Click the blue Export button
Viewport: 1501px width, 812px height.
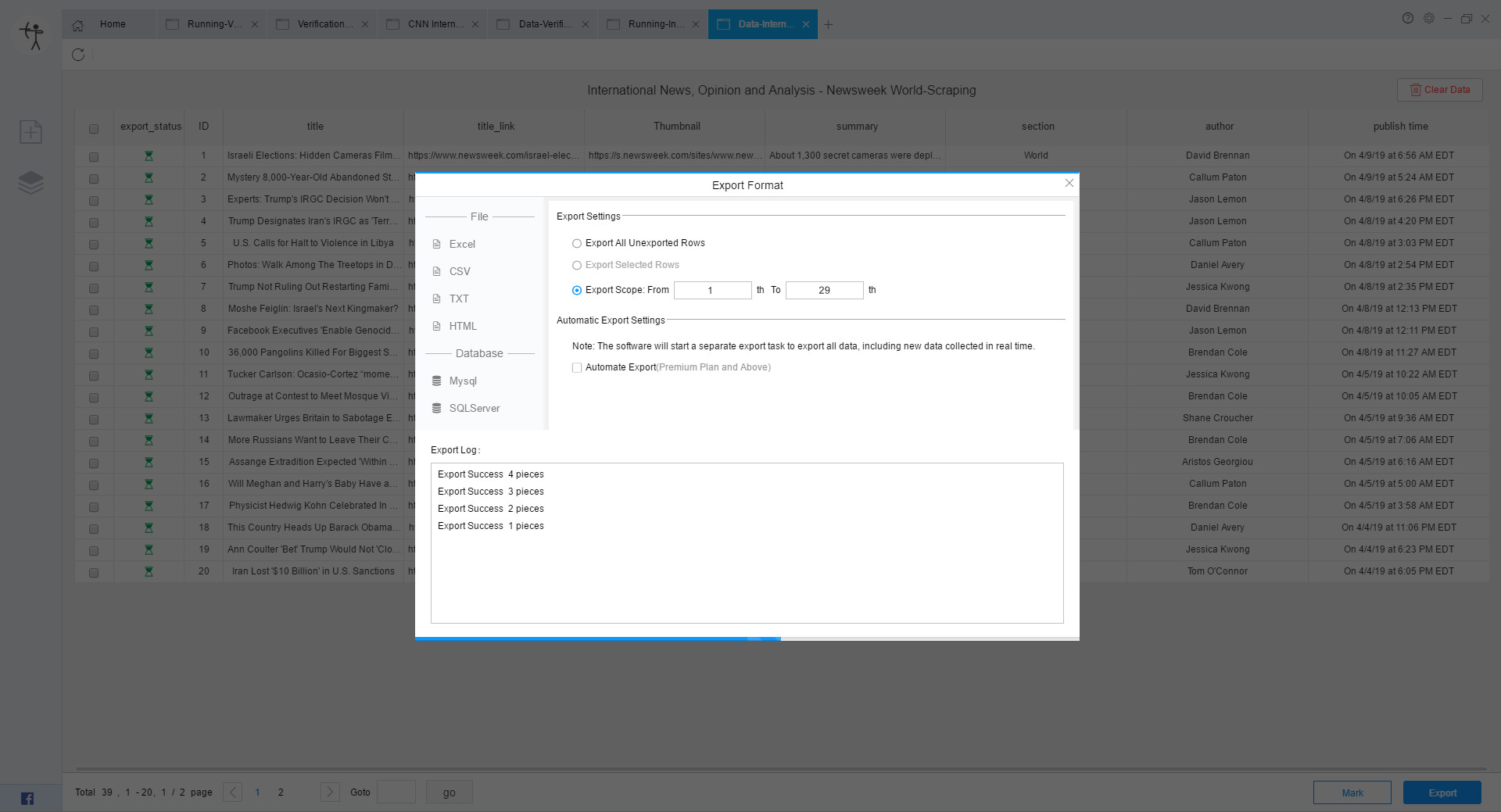(x=1442, y=792)
